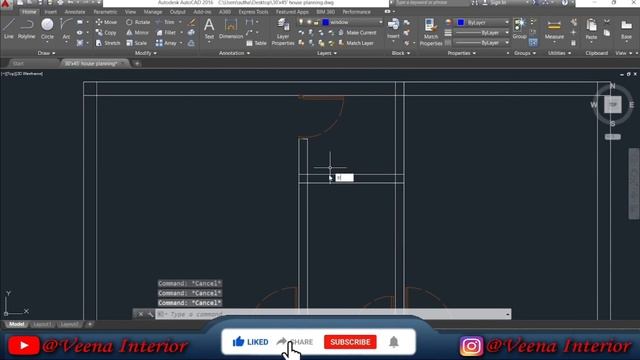Click the command line input field
The width and height of the screenshot is (640, 360).
click(332, 314)
